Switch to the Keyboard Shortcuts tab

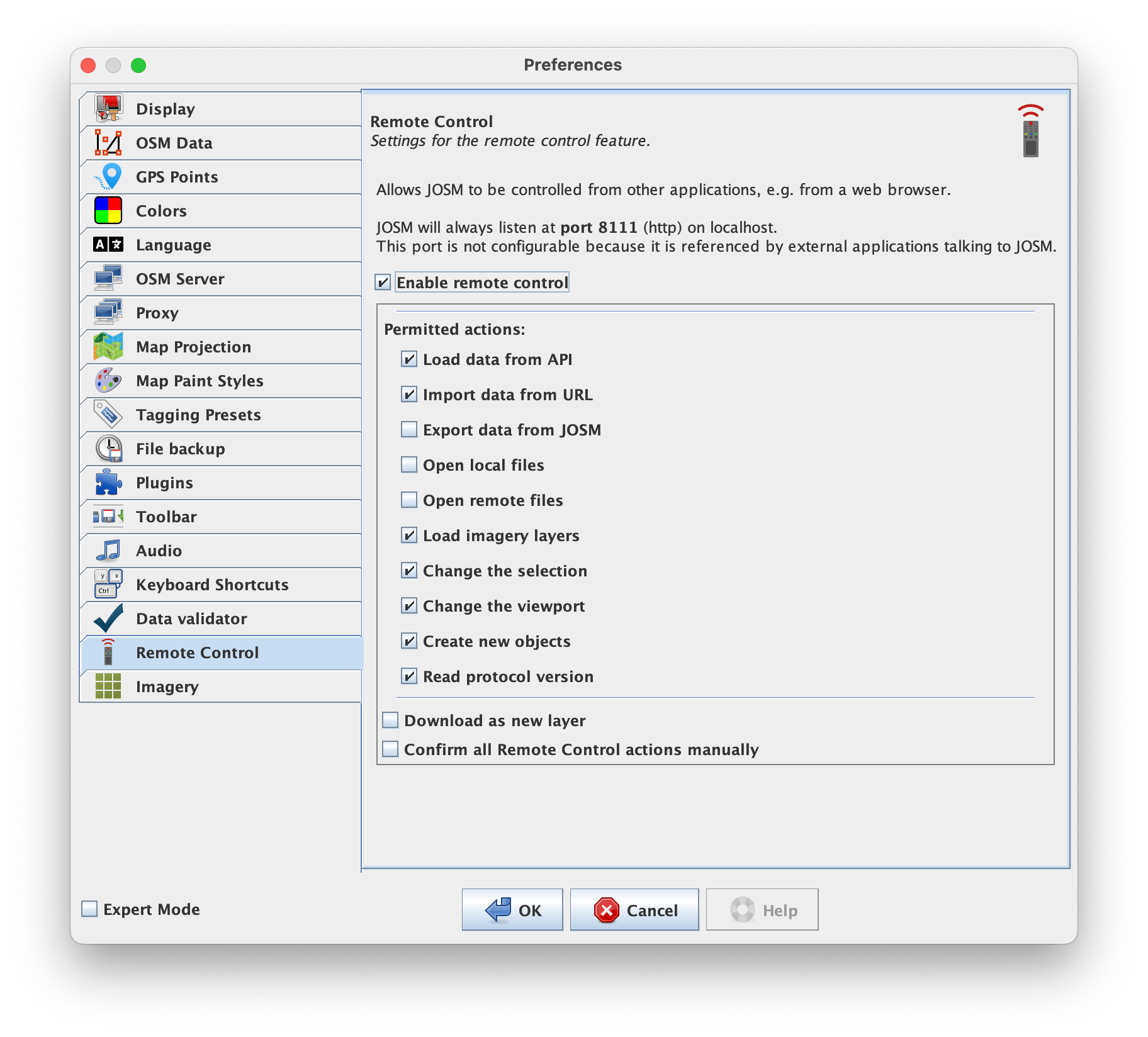(x=212, y=585)
